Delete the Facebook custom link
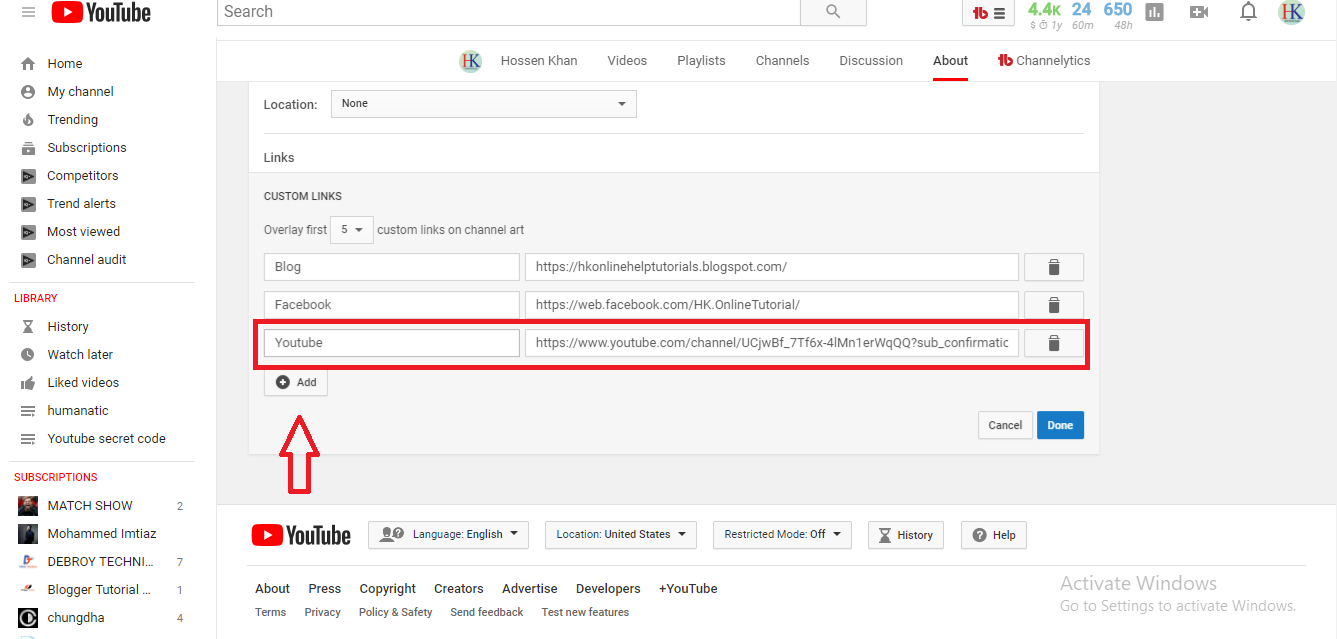Screen dimensions: 1337x639 pos(1053,305)
